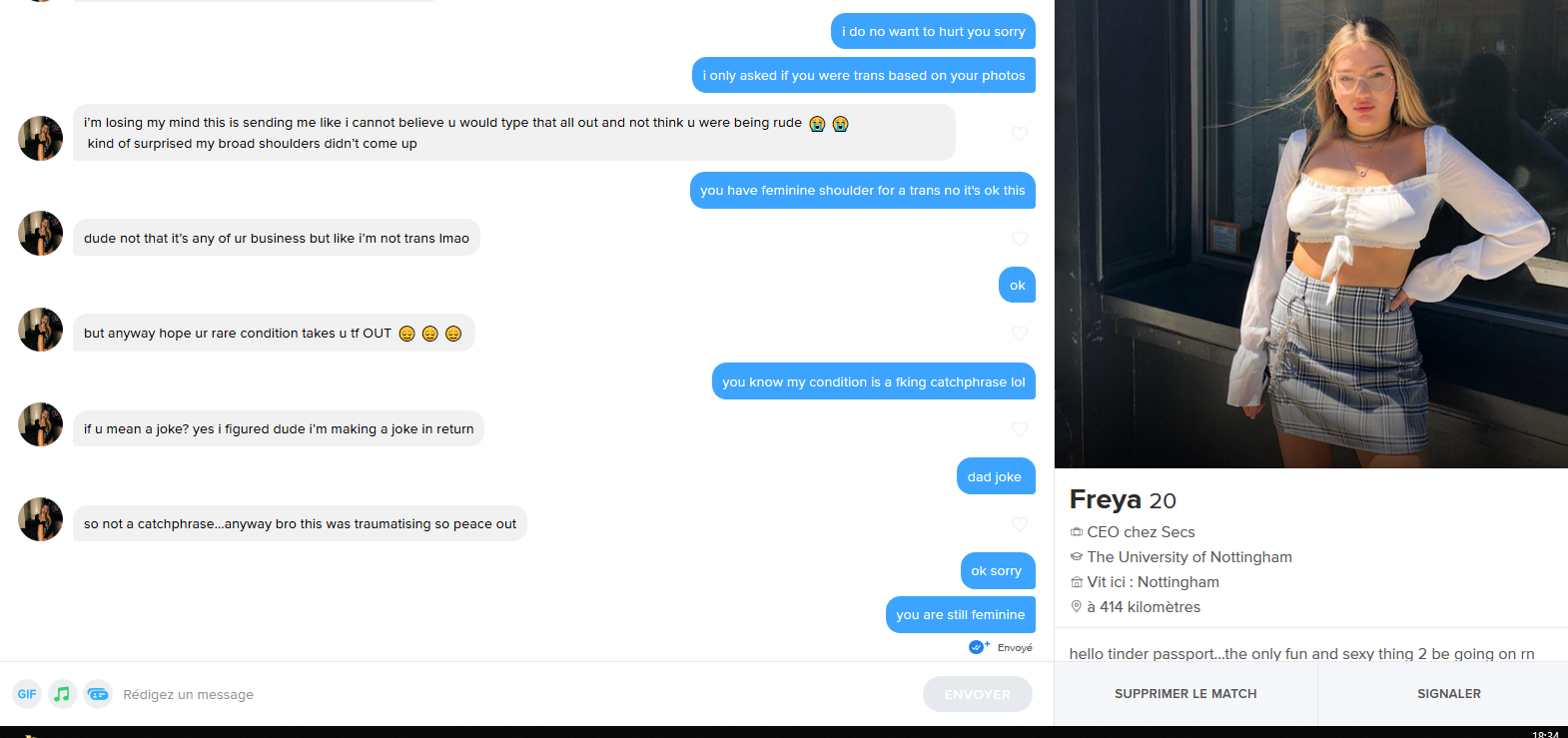Click The University of Nottingham text
The image size is (1568, 738).
(x=1189, y=557)
